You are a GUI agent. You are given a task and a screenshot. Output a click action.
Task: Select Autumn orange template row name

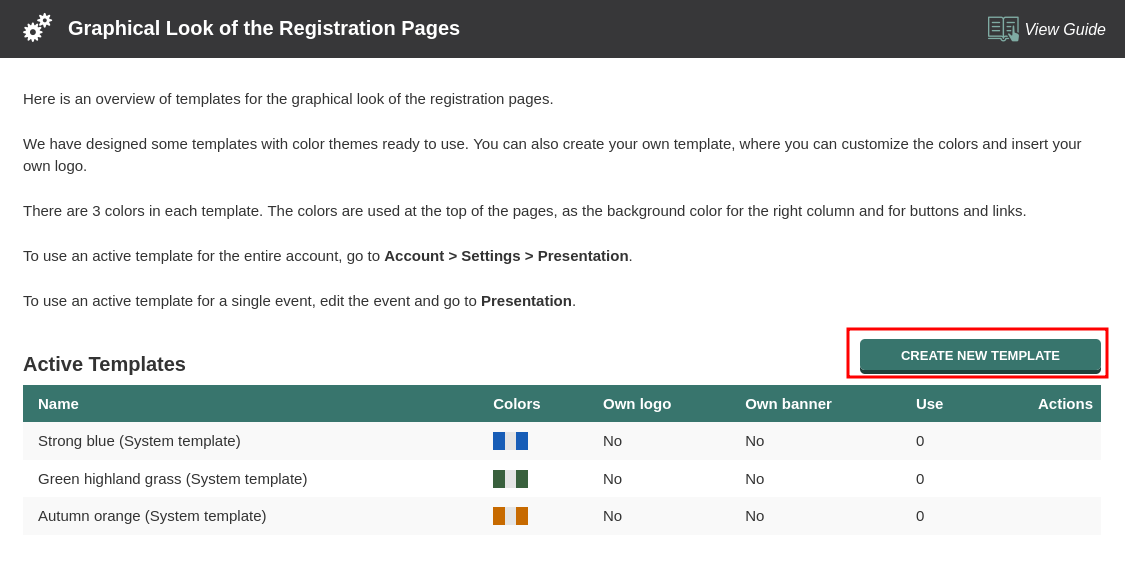click(x=152, y=516)
